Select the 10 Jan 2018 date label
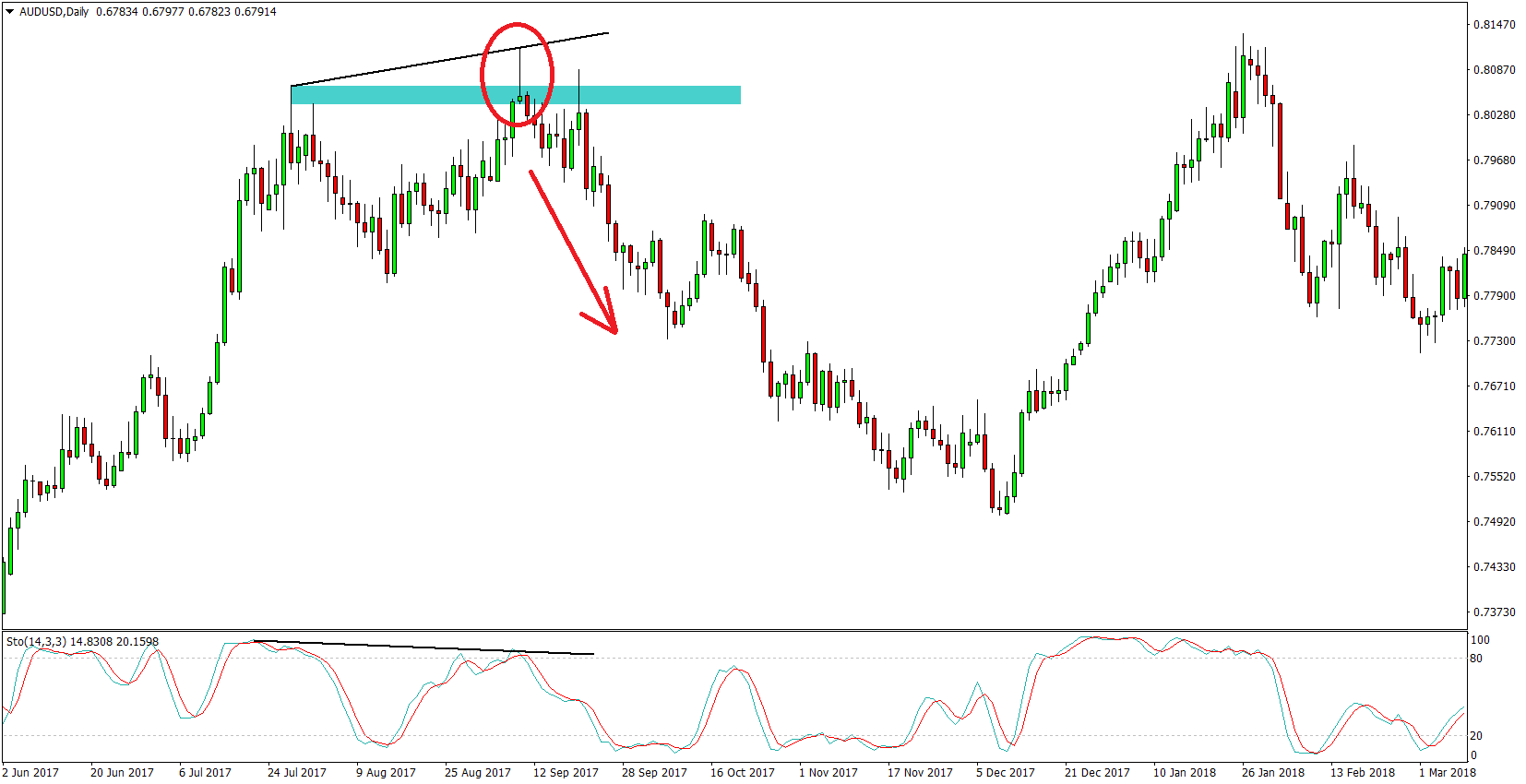 point(1185,773)
